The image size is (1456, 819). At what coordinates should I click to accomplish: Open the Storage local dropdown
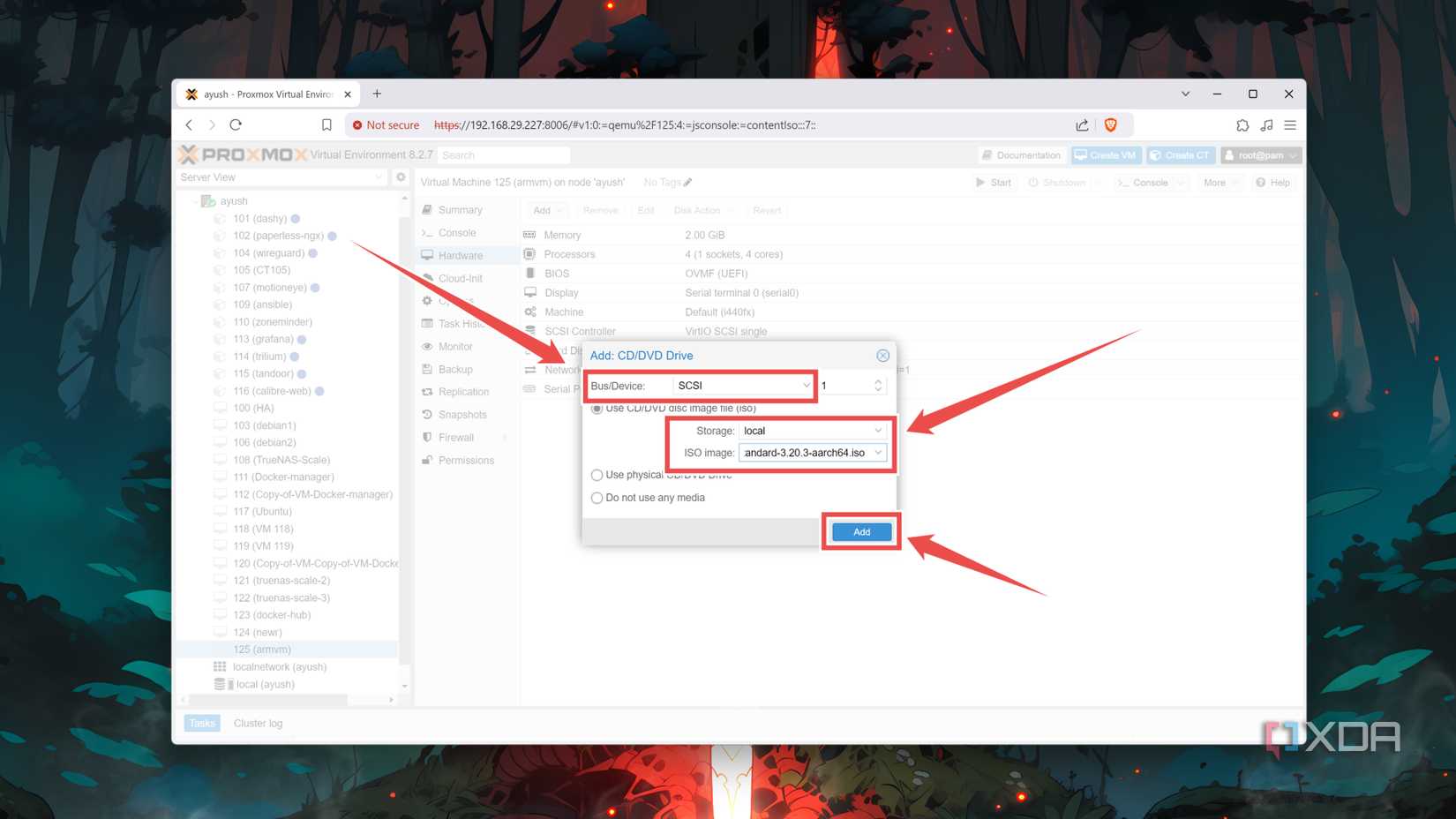[812, 431]
